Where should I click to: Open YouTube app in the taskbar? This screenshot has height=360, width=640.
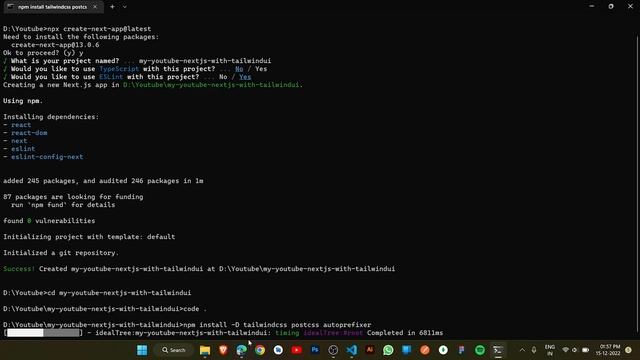pos(297,350)
